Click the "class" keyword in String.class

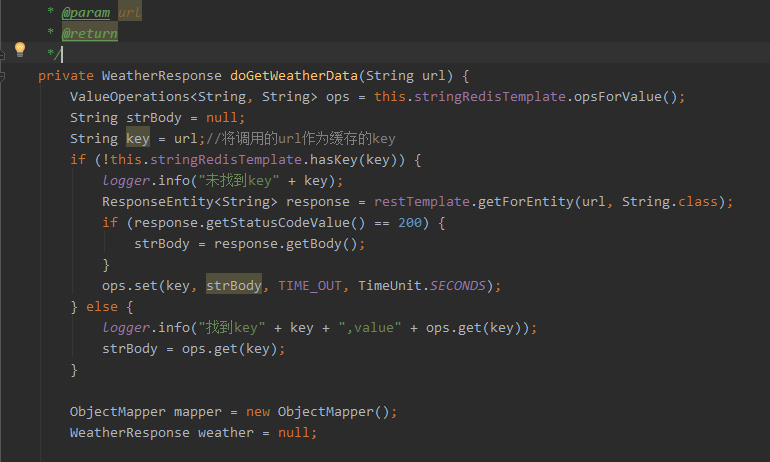(x=698, y=202)
